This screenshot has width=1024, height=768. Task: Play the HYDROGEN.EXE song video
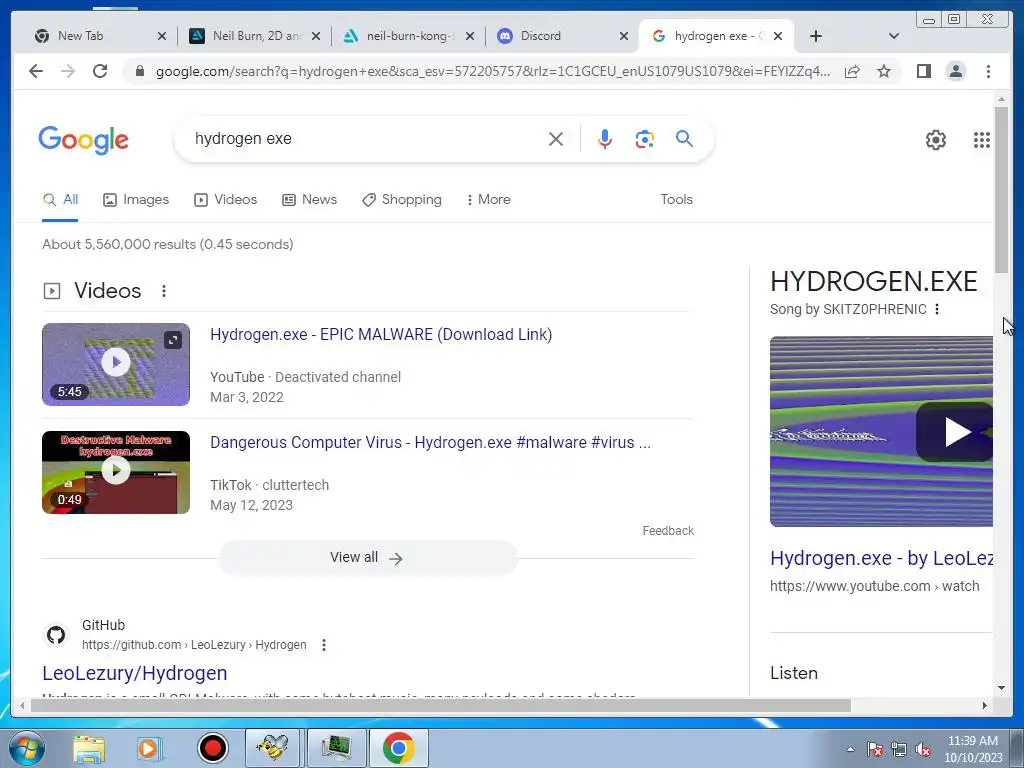(953, 432)
